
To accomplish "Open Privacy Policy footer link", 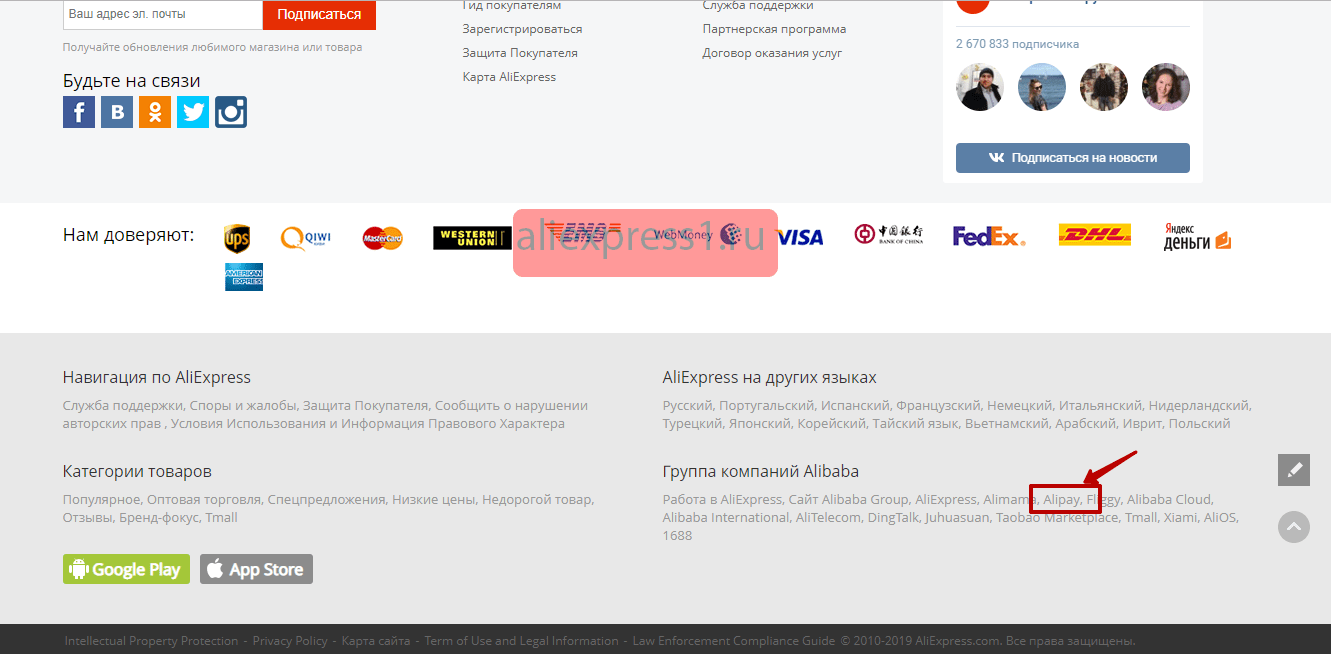I will (x=290, y=641).
